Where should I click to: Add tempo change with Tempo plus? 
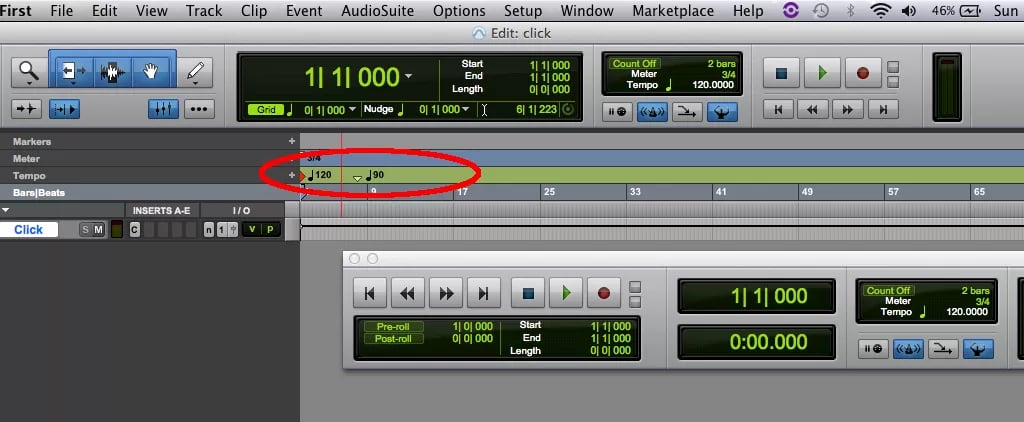coord(292,175)
